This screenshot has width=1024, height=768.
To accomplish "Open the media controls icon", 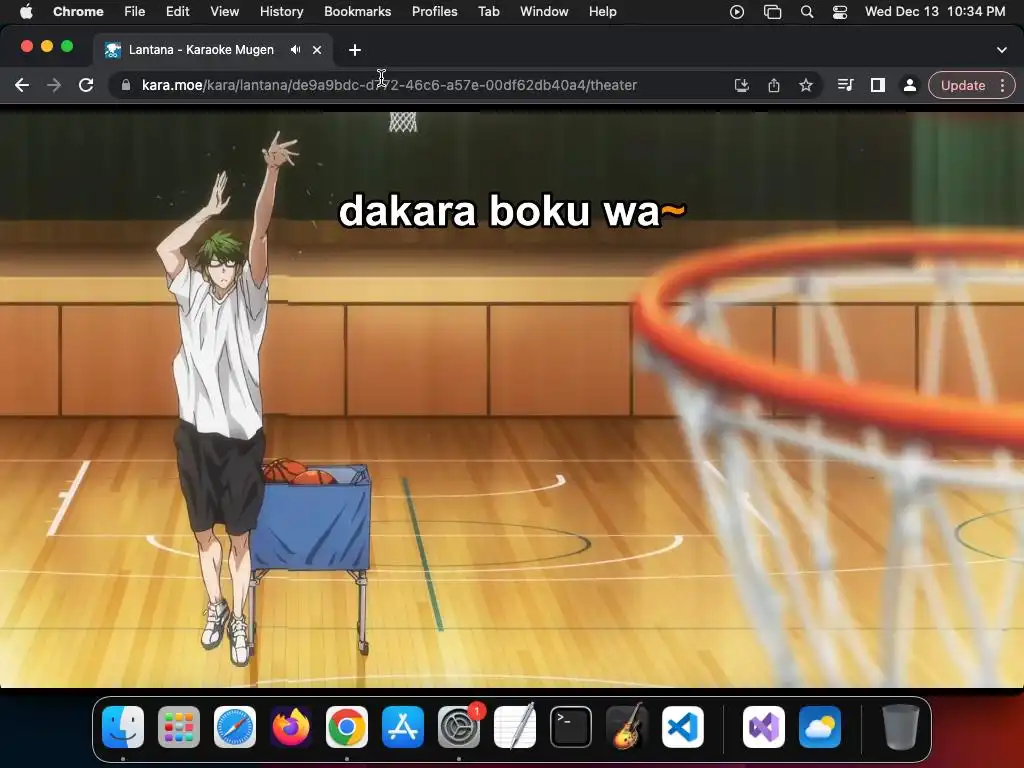I will point(845,85).
